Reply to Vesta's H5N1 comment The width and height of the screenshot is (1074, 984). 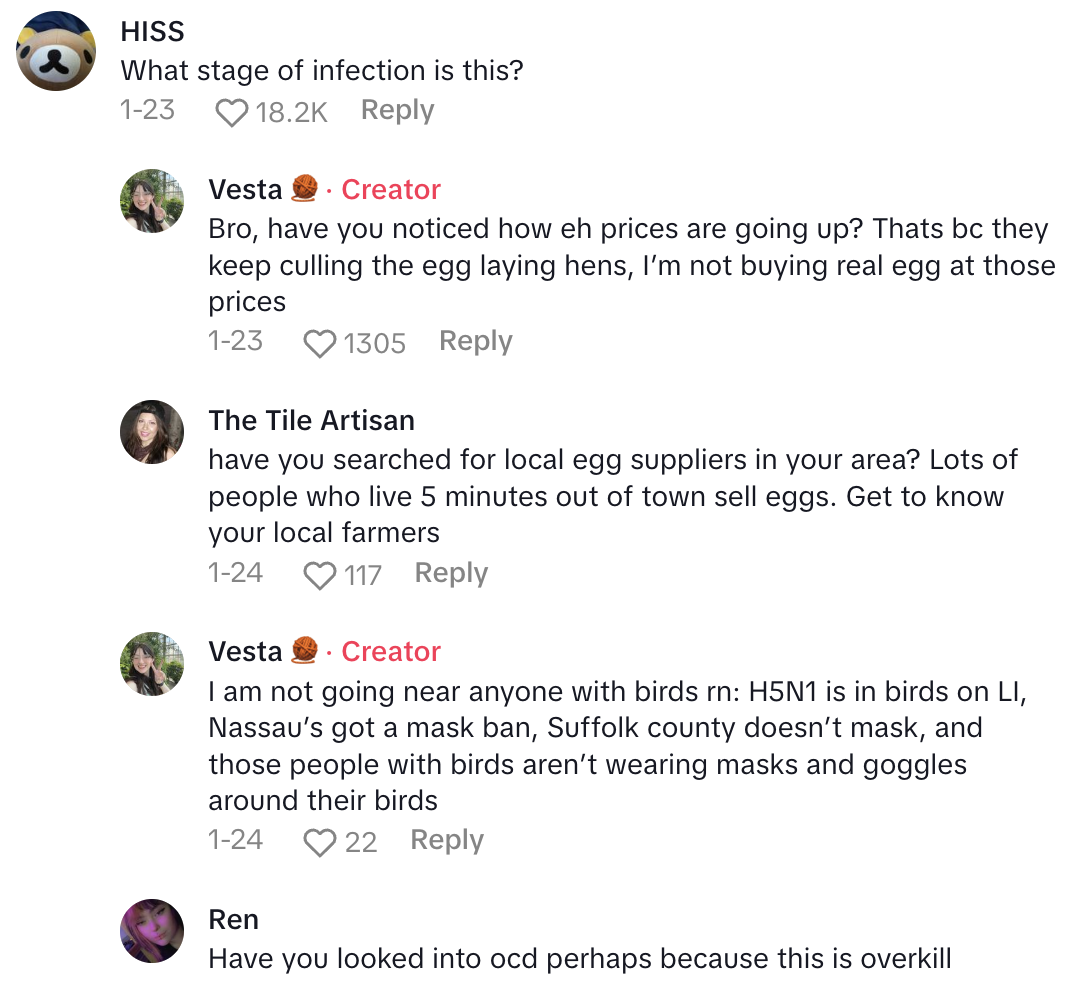[446, 840]
